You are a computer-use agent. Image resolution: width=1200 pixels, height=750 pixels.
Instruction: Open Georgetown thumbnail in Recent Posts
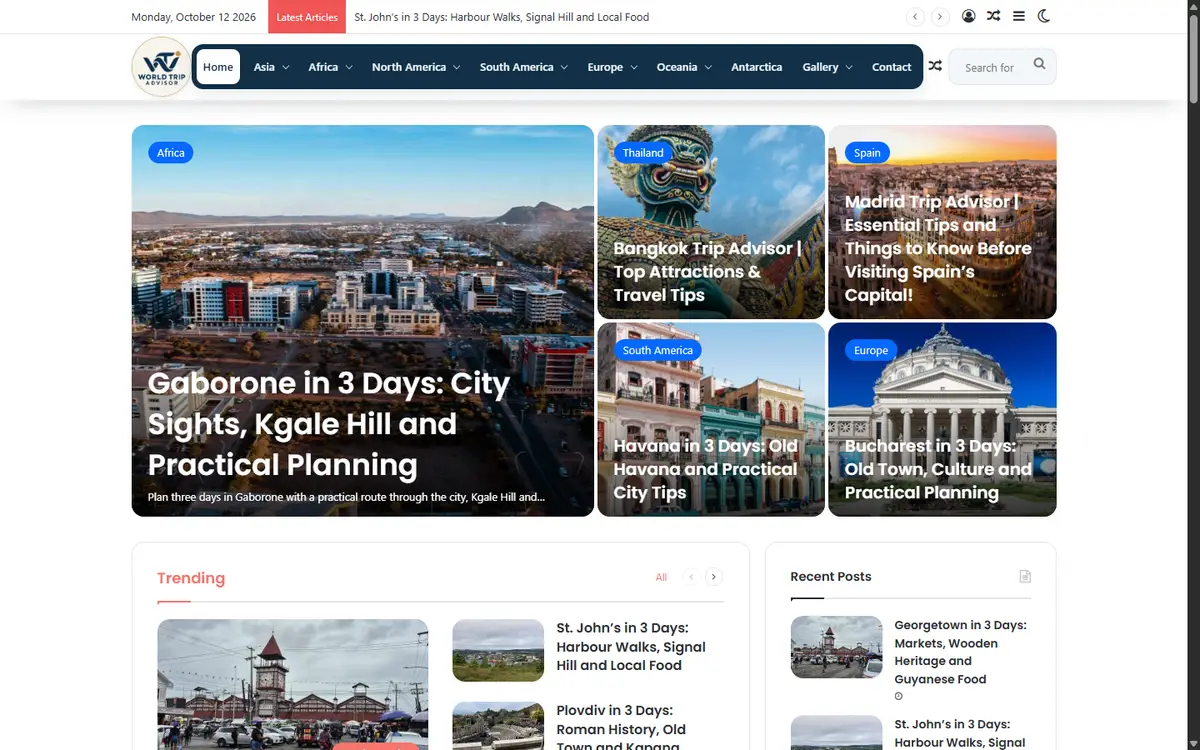[x=836, y=647]
